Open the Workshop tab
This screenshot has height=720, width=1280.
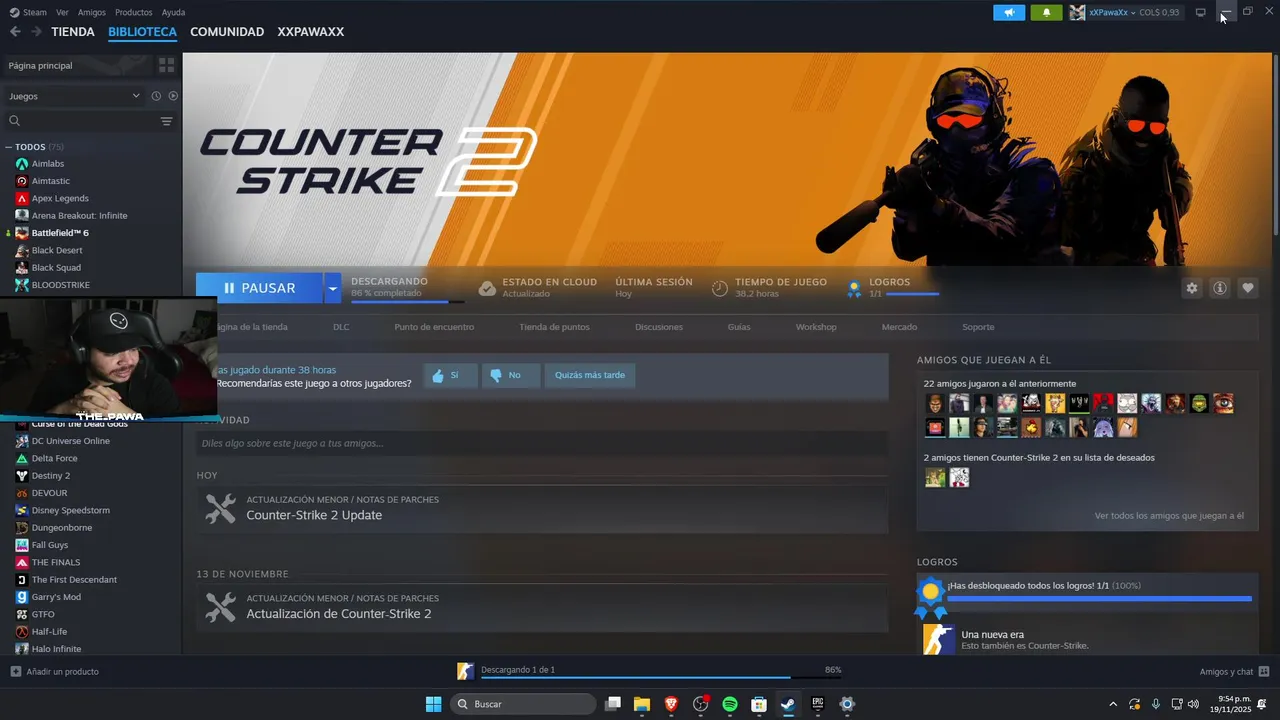[x=816, y=327]
